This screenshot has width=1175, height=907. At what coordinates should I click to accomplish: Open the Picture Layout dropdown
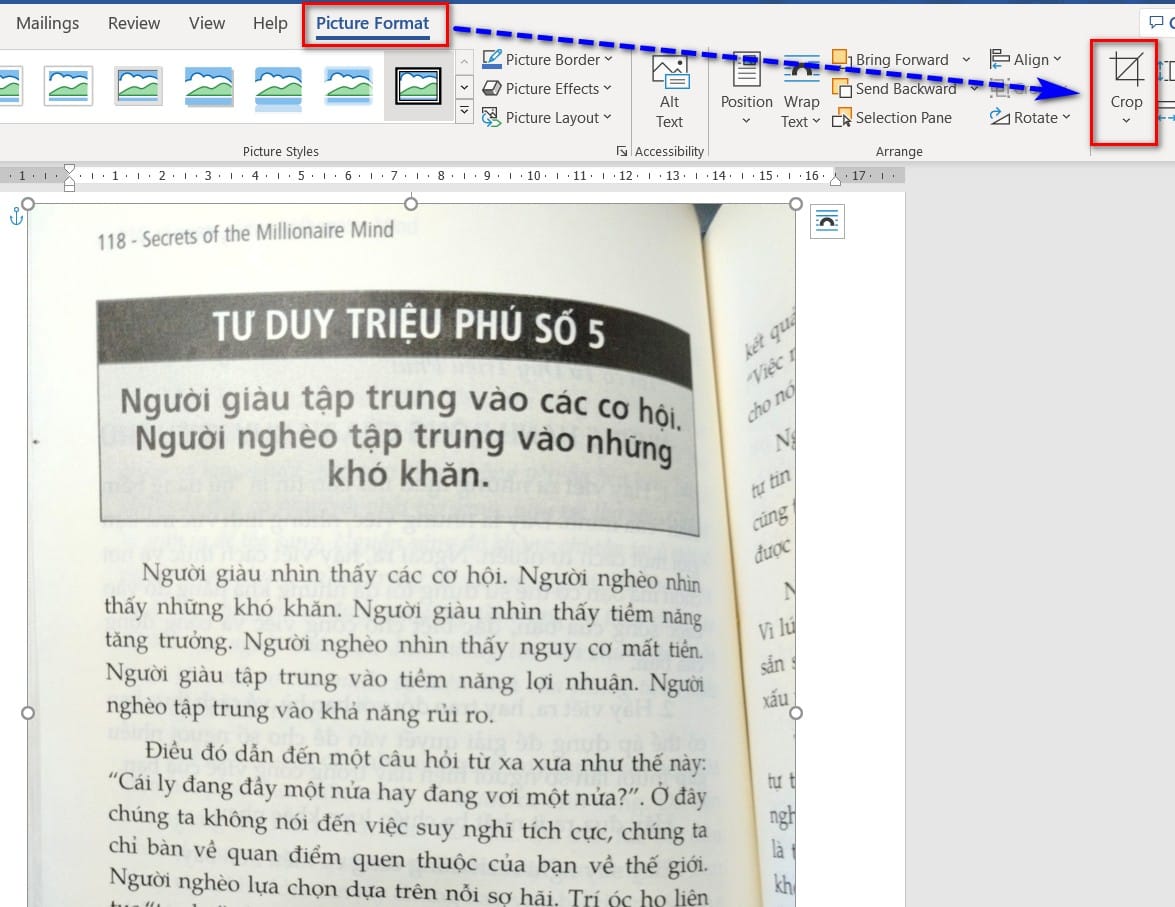tap(547, 118)
